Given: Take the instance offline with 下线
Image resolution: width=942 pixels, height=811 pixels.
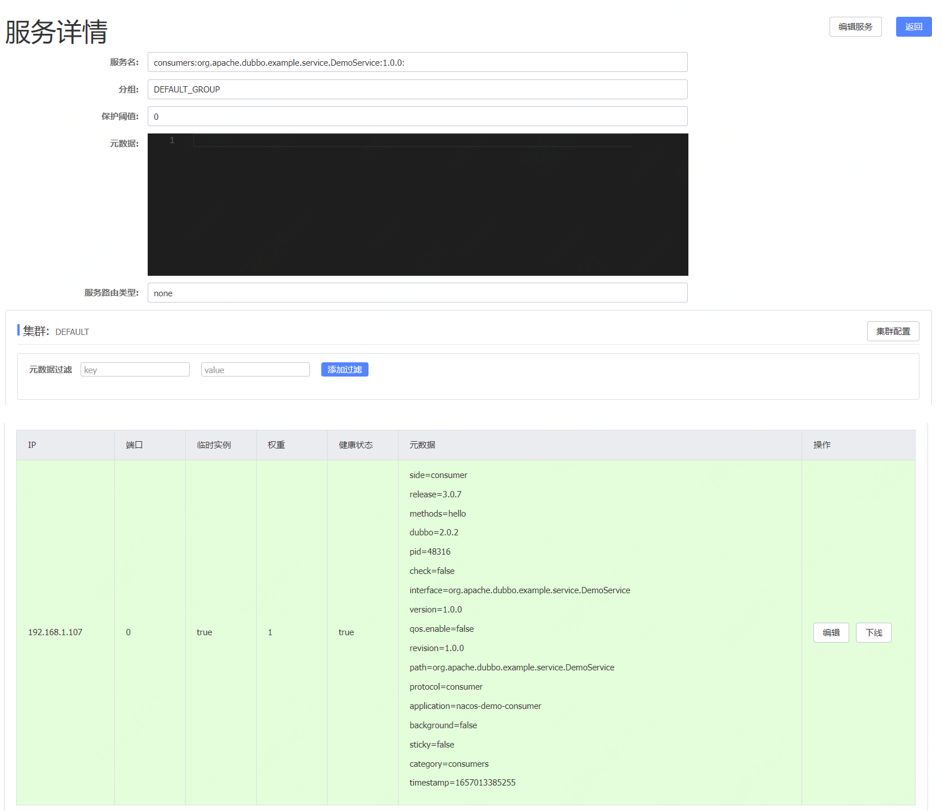Looking at the screenshot, I should pyautogui.click(x=873, y=633).
